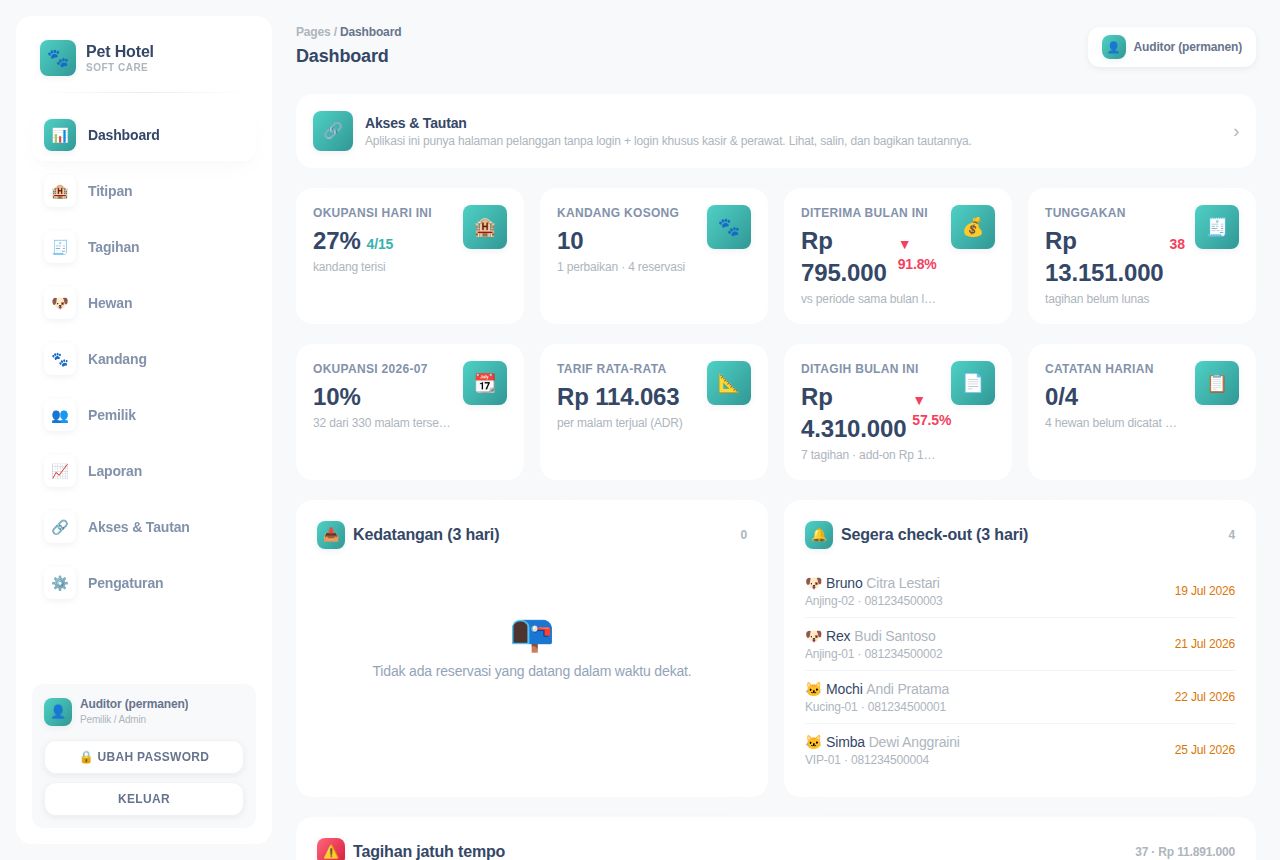Click the bell icon beside Segera check-out

(x=819, y=535)
